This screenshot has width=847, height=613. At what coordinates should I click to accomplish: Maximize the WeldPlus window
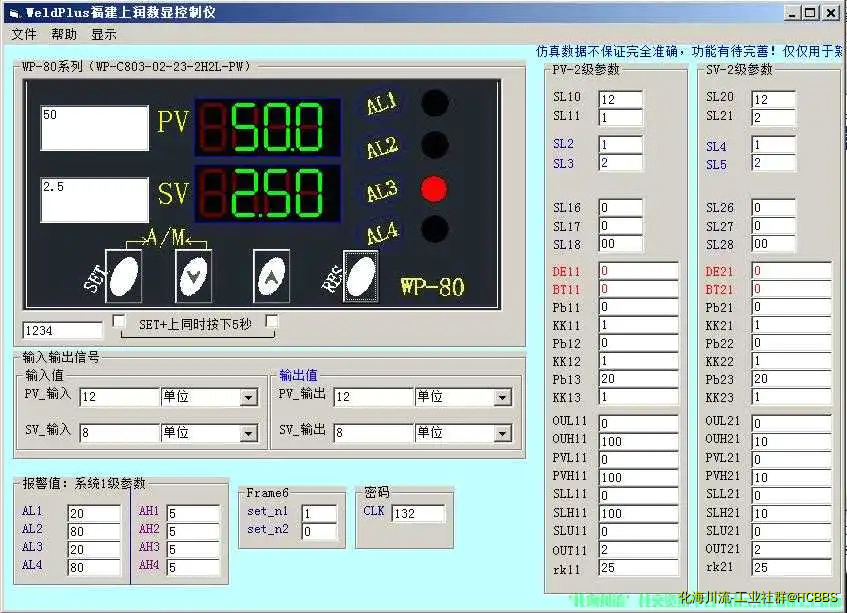[810, 13]
